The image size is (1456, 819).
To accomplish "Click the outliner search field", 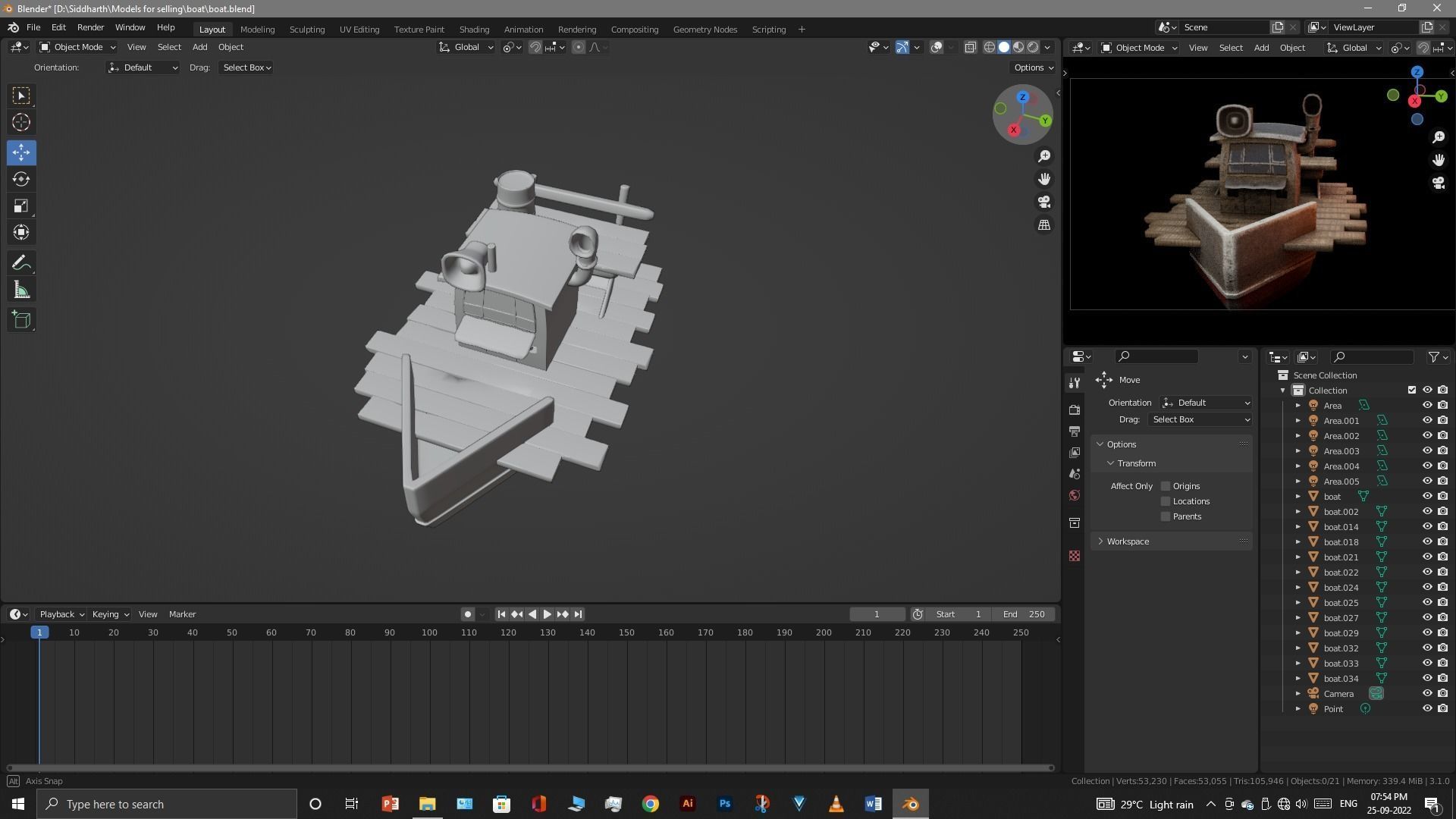I will [1373, 356].
